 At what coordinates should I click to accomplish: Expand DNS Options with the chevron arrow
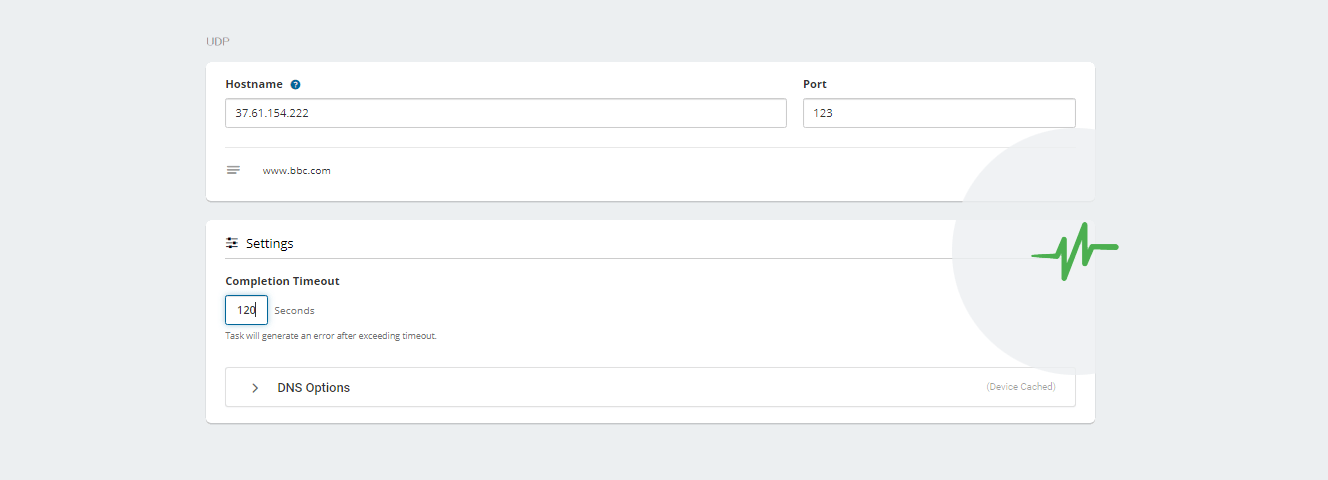255,388
